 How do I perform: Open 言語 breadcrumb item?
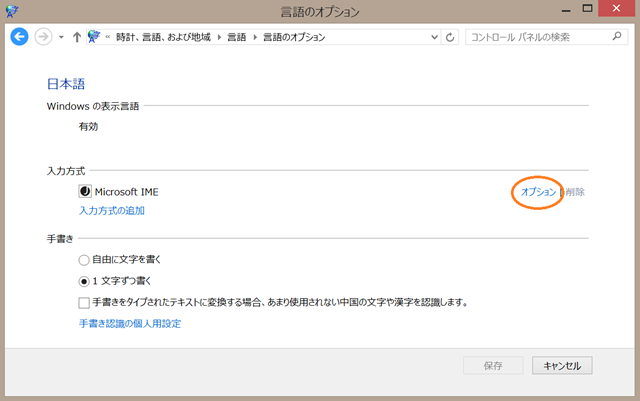coord(237,37)
